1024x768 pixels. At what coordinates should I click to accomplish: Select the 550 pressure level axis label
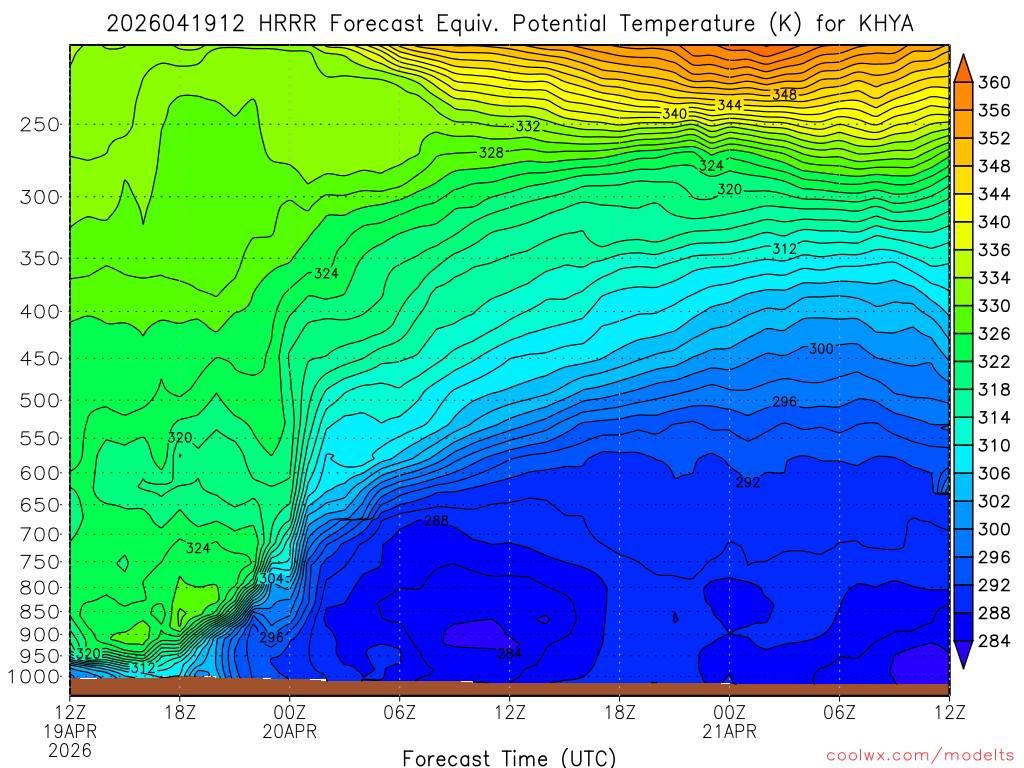(40, 438)
